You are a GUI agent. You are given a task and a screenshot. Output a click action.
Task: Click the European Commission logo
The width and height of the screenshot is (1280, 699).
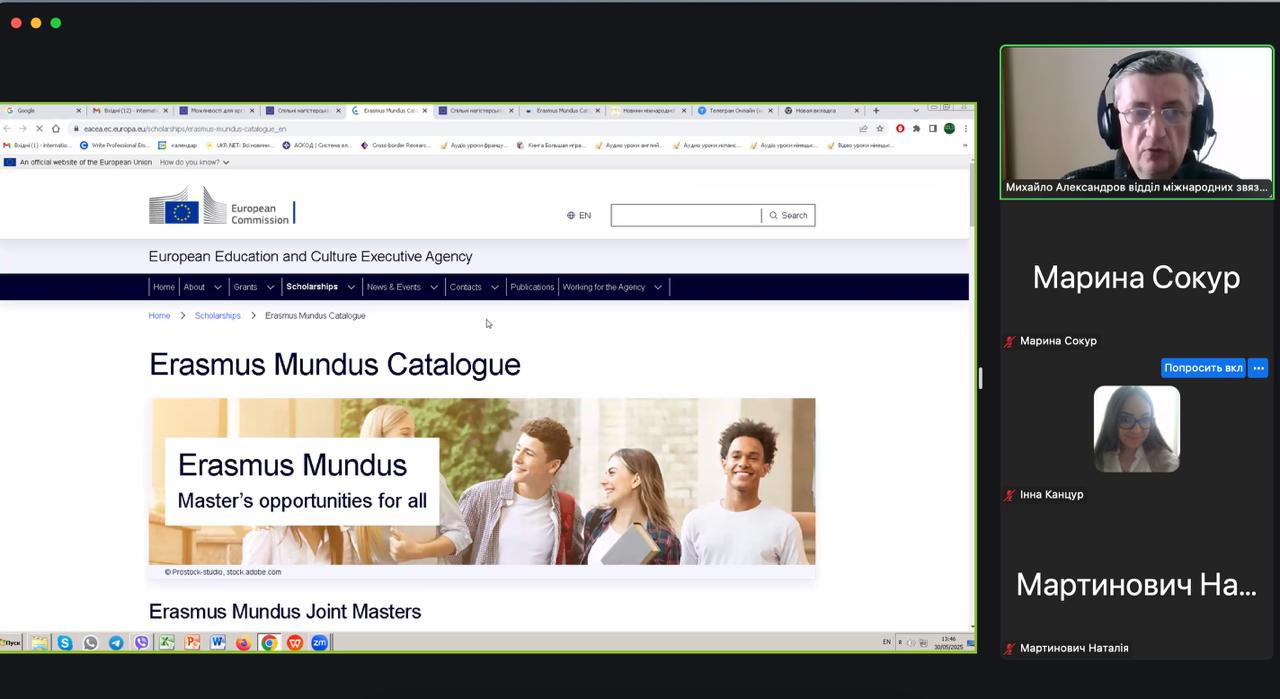222,206
